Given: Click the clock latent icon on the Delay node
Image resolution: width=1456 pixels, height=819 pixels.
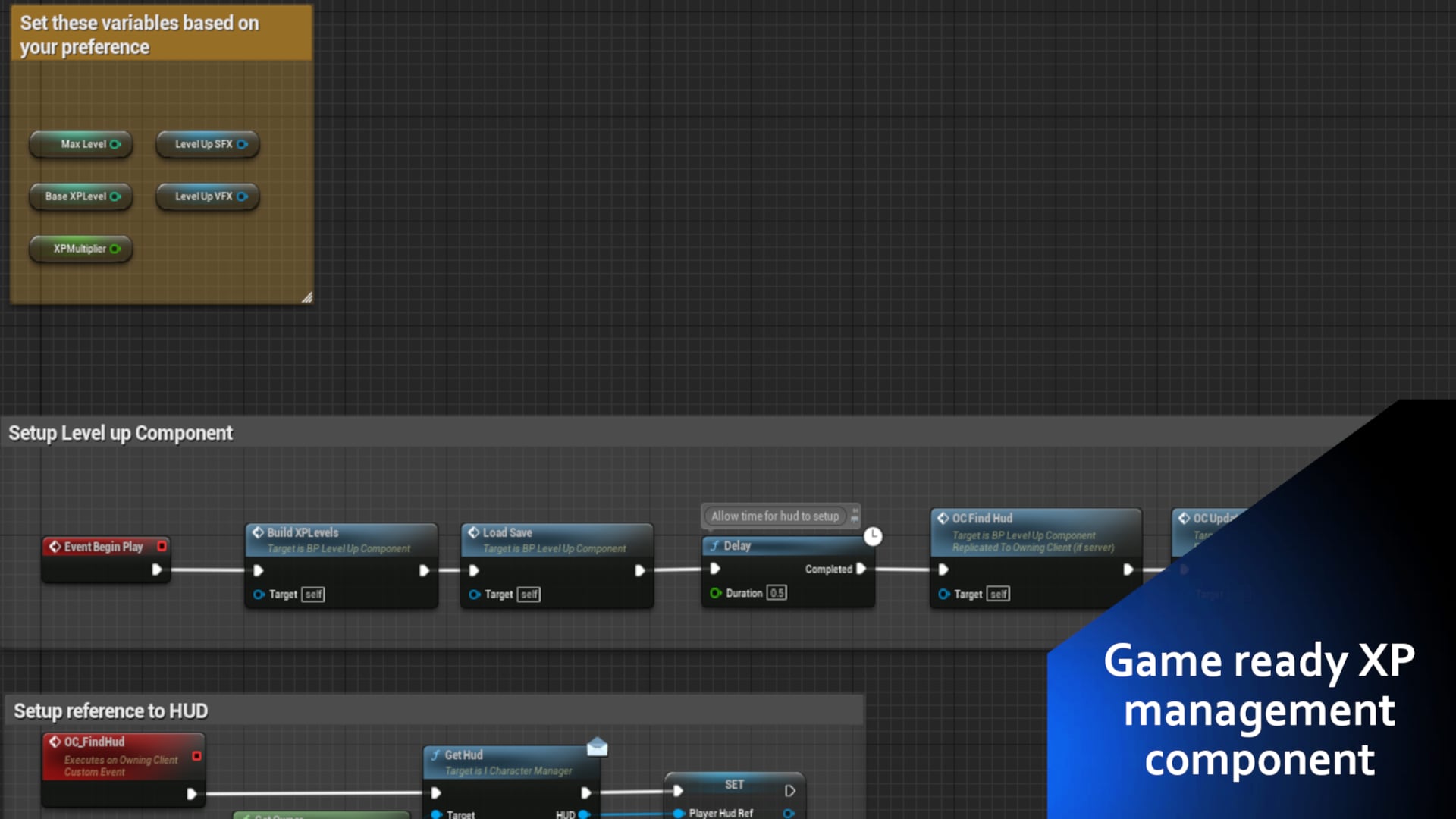Looking at the screenshot, I should pyautogui.click(x=873, y=535).
